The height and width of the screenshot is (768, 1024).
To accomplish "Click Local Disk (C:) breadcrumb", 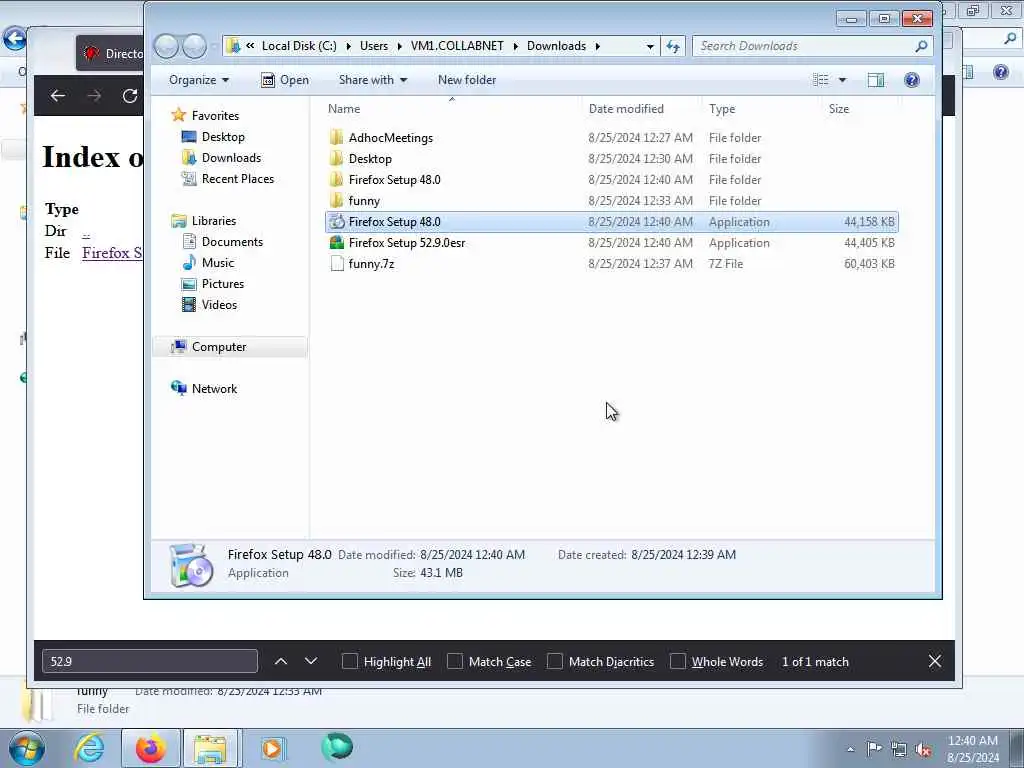I will [299, 46].
